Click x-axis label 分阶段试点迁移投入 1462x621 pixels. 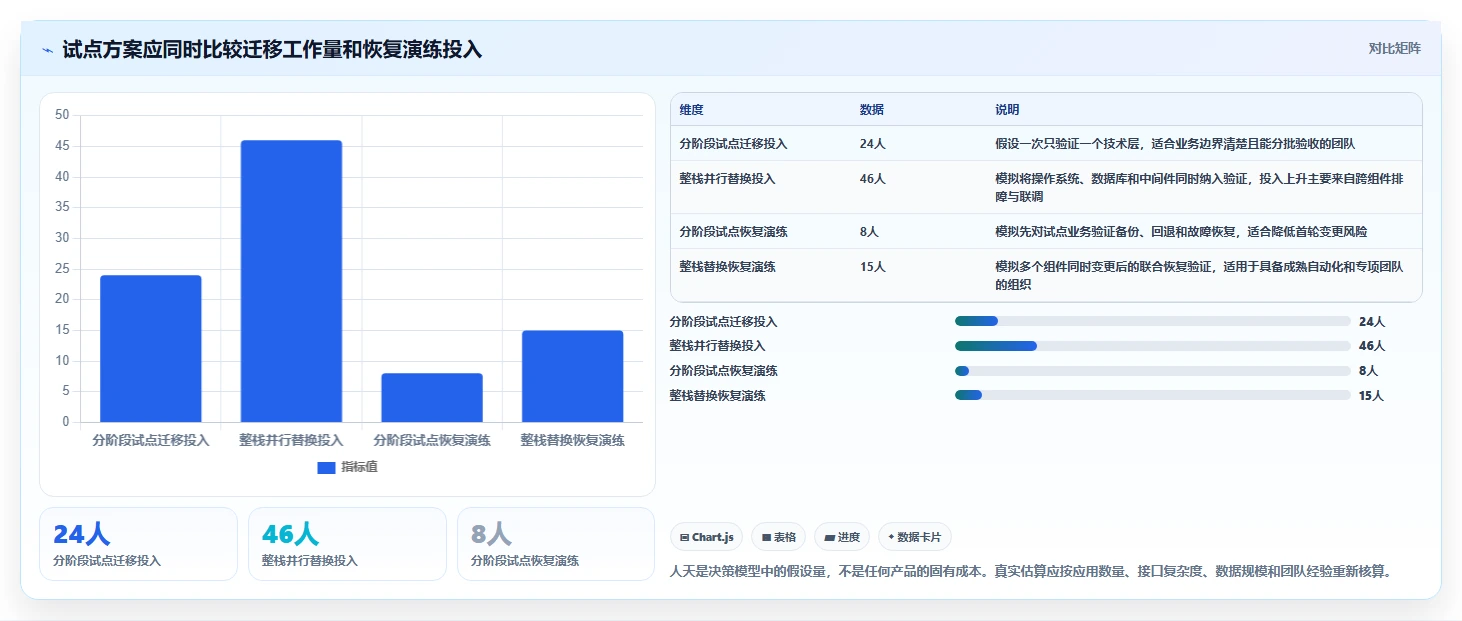pyautogui.click(x=151, y=440)
